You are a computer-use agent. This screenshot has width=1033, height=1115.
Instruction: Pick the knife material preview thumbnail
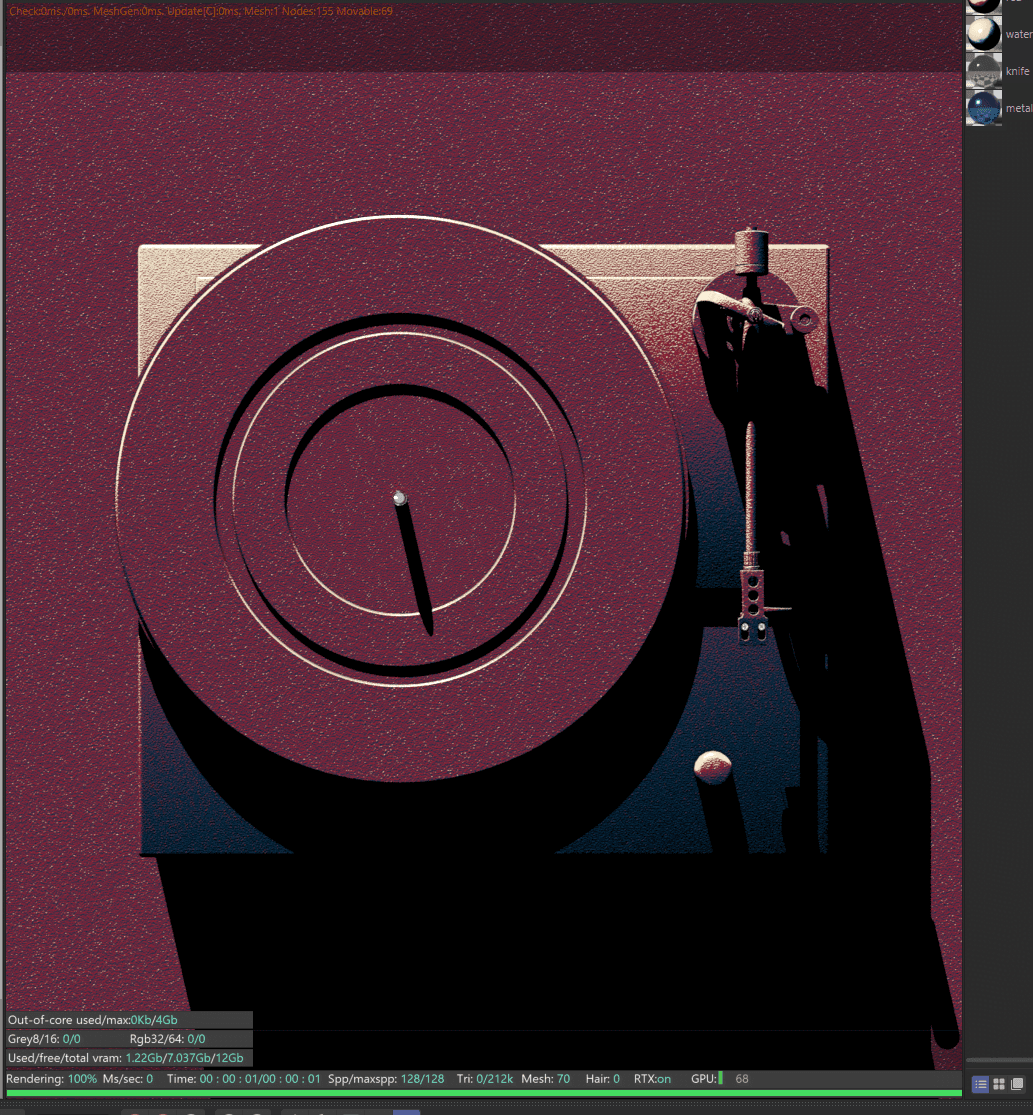983,71
